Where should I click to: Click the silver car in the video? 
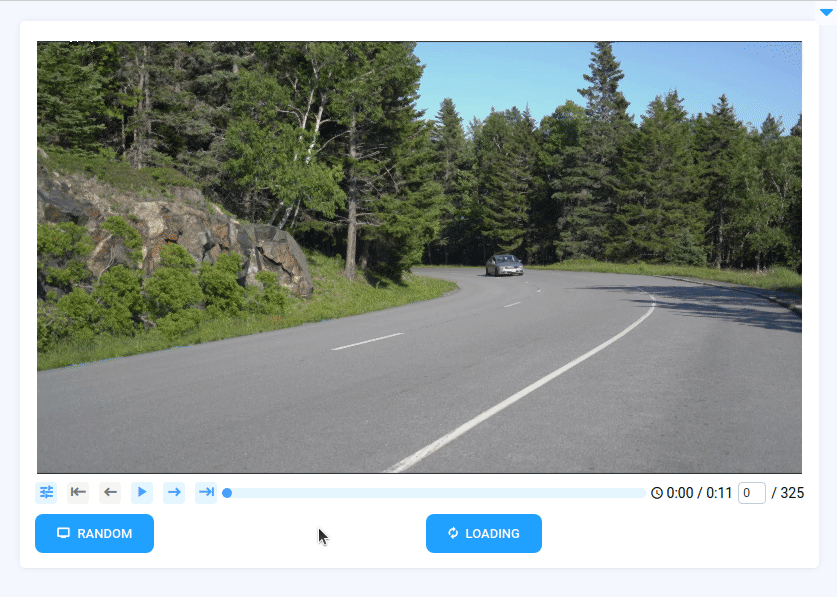click(504, 265)
